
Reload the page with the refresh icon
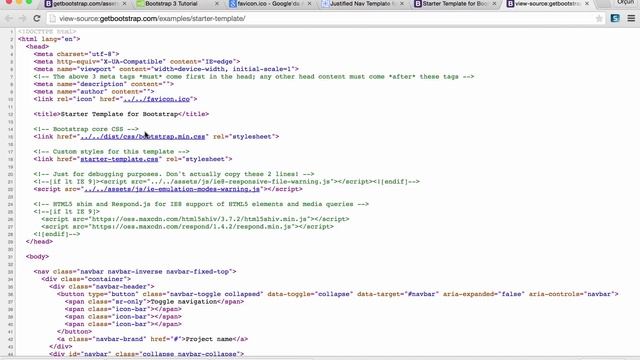(x=37, y=18)
